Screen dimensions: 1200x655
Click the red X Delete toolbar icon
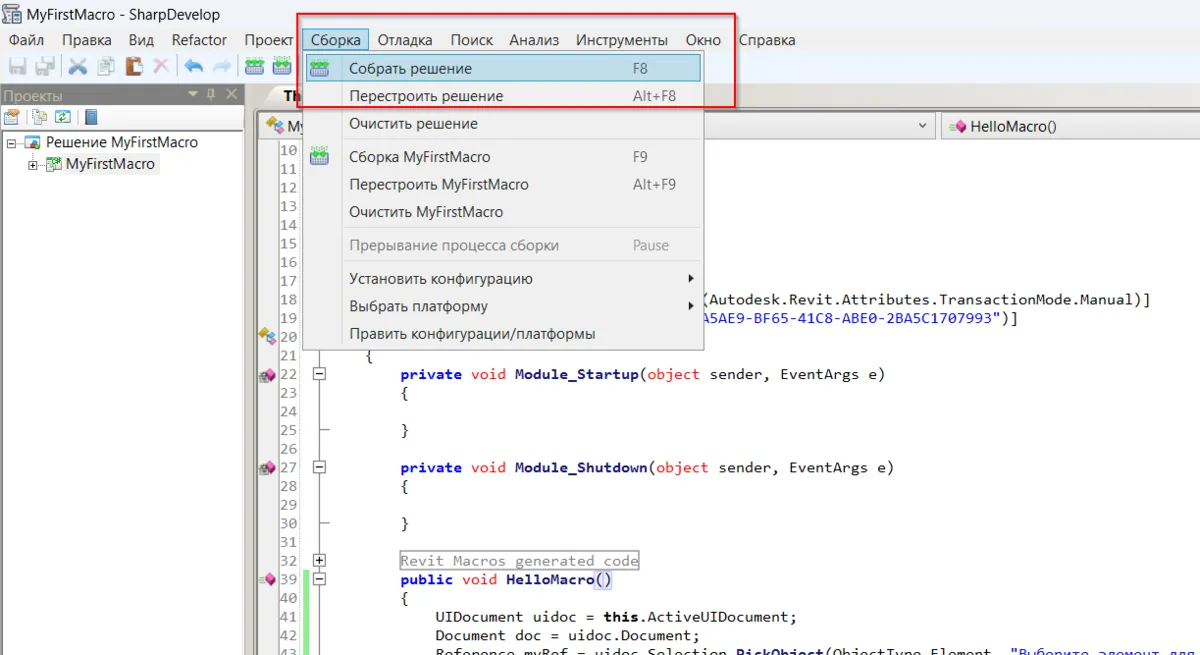160,67
